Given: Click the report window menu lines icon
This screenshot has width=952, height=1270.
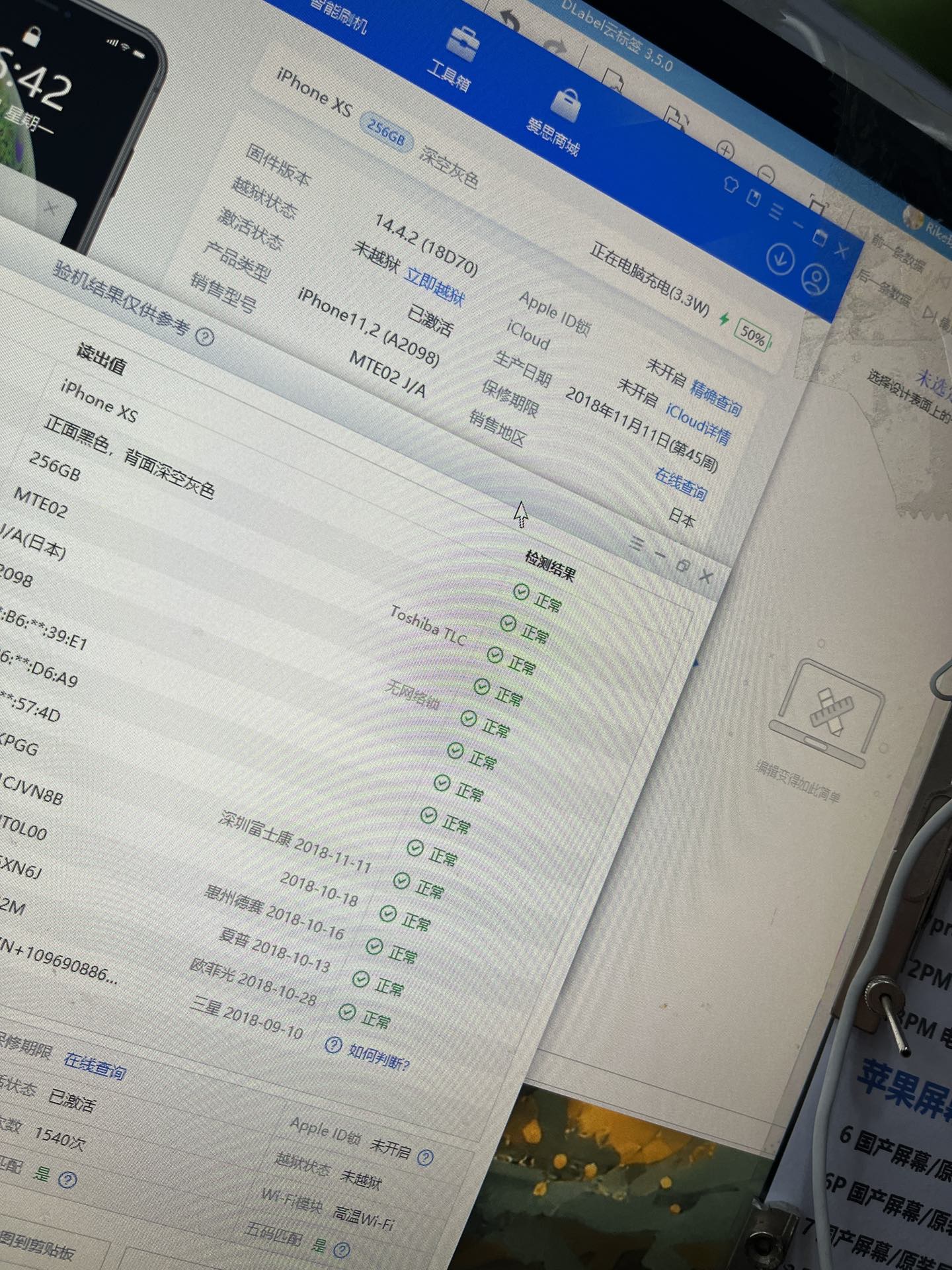Looking at the screenshot, I should click(636, 544).
